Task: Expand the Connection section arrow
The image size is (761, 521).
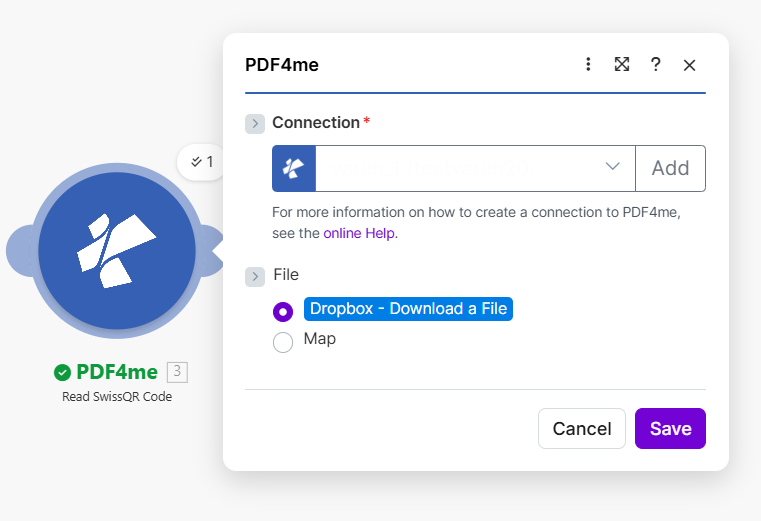Action: 255,124
